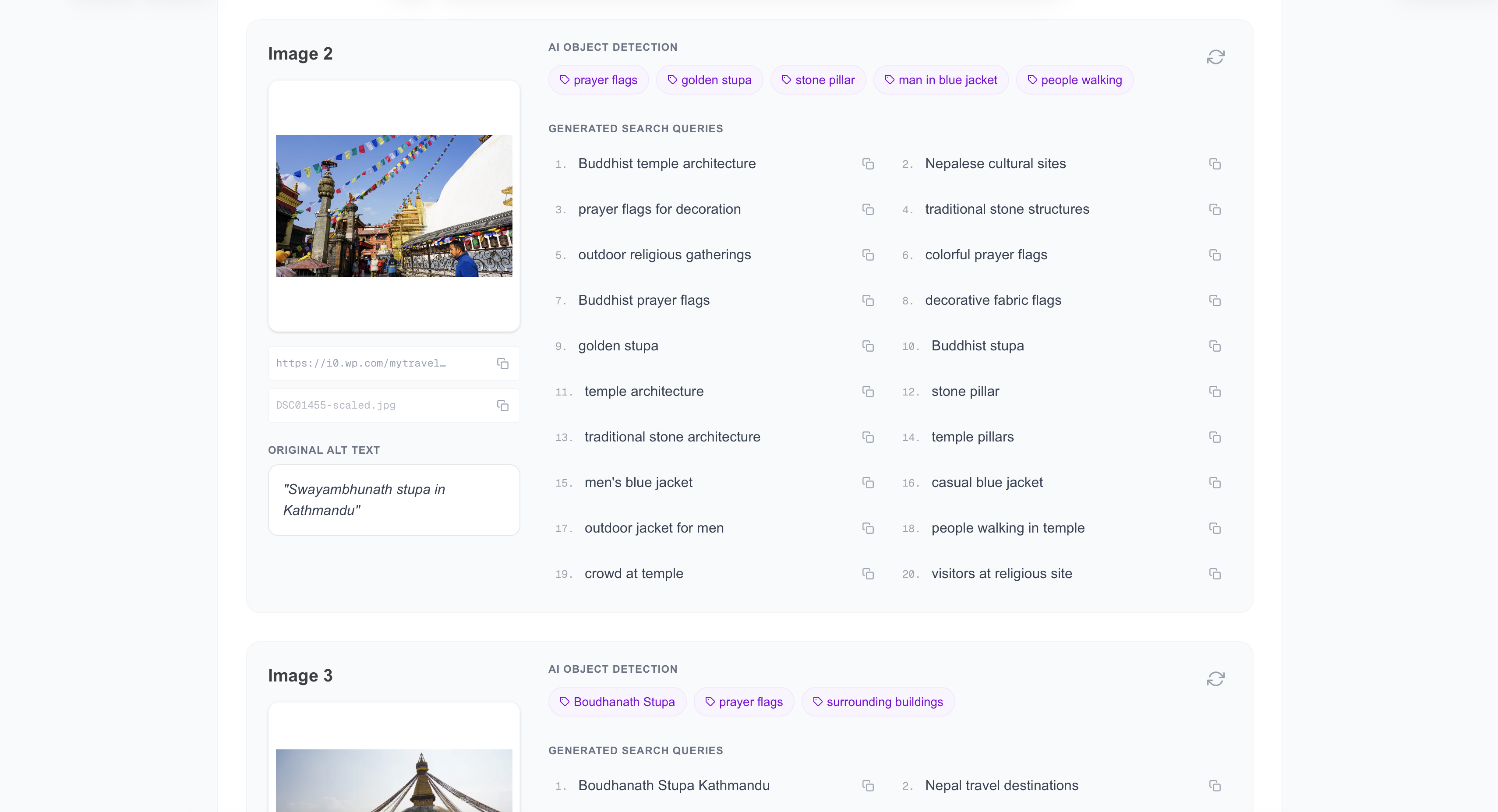The image size is (1498, 812).
Task: Open the "people walking" tag chip
Action: (1074, 80)
